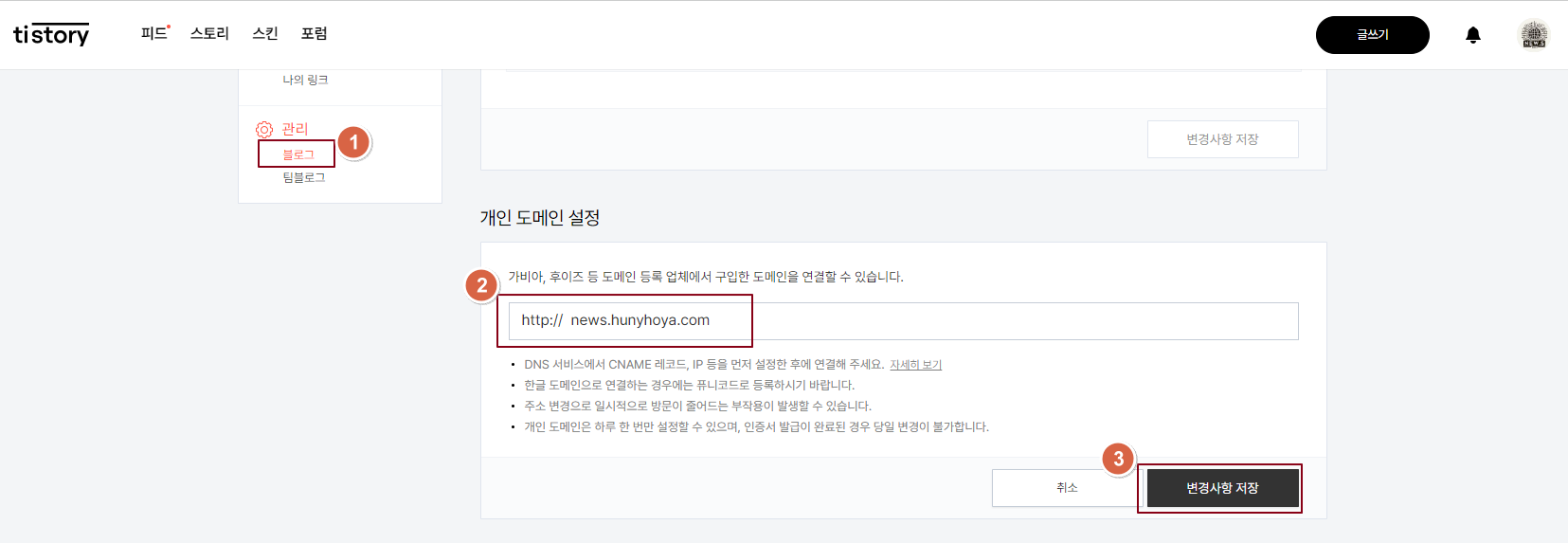Open the 포럼 menu
1568x543 pixels.
[x=315, y=34]
